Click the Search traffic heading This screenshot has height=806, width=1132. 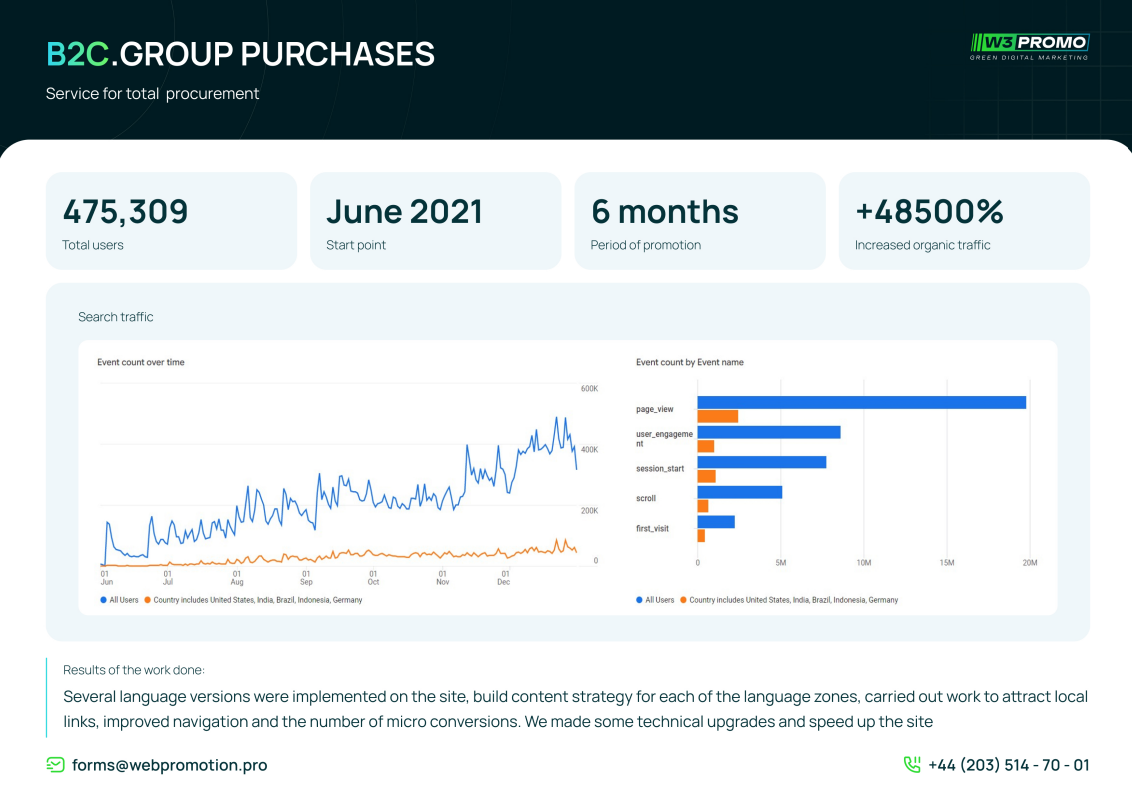[116, 317]
